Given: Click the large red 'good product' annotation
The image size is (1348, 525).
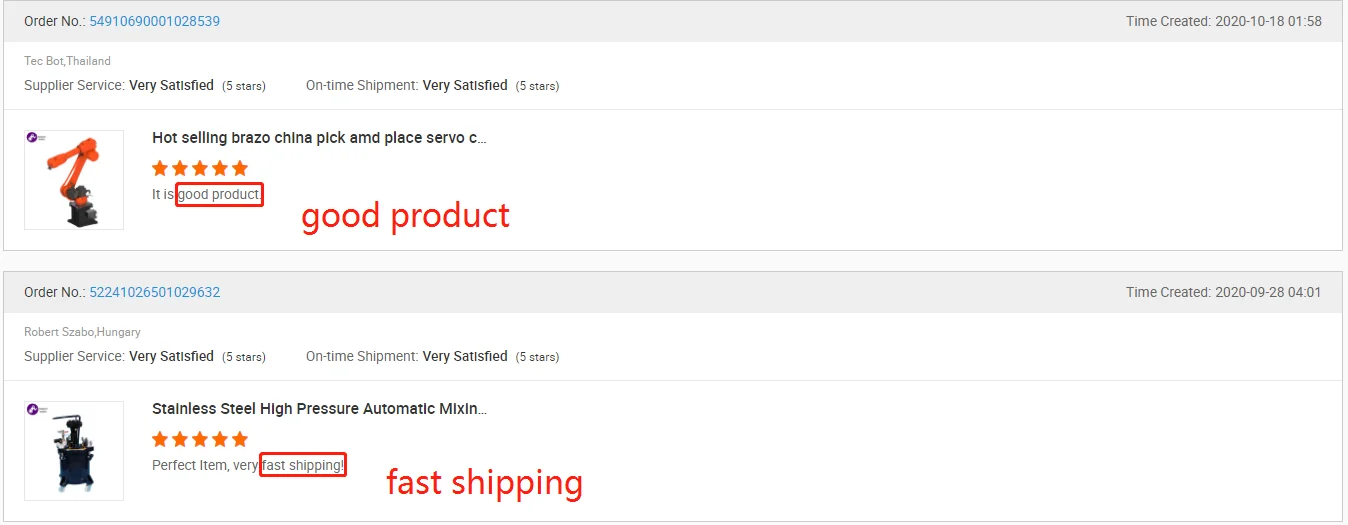Looking at the screenshot, I should 405,215.
